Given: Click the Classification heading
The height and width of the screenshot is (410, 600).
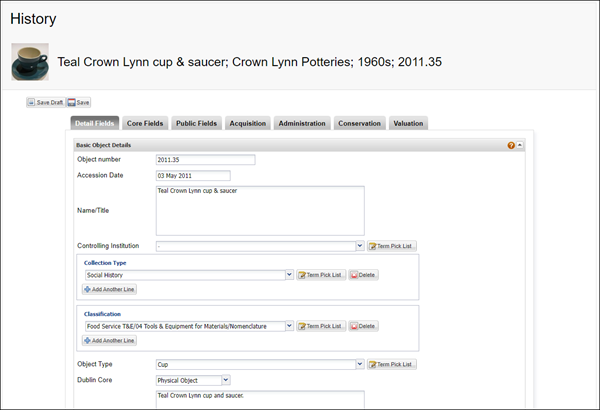Looking at the screenshot, I should (x=102, y=314).
